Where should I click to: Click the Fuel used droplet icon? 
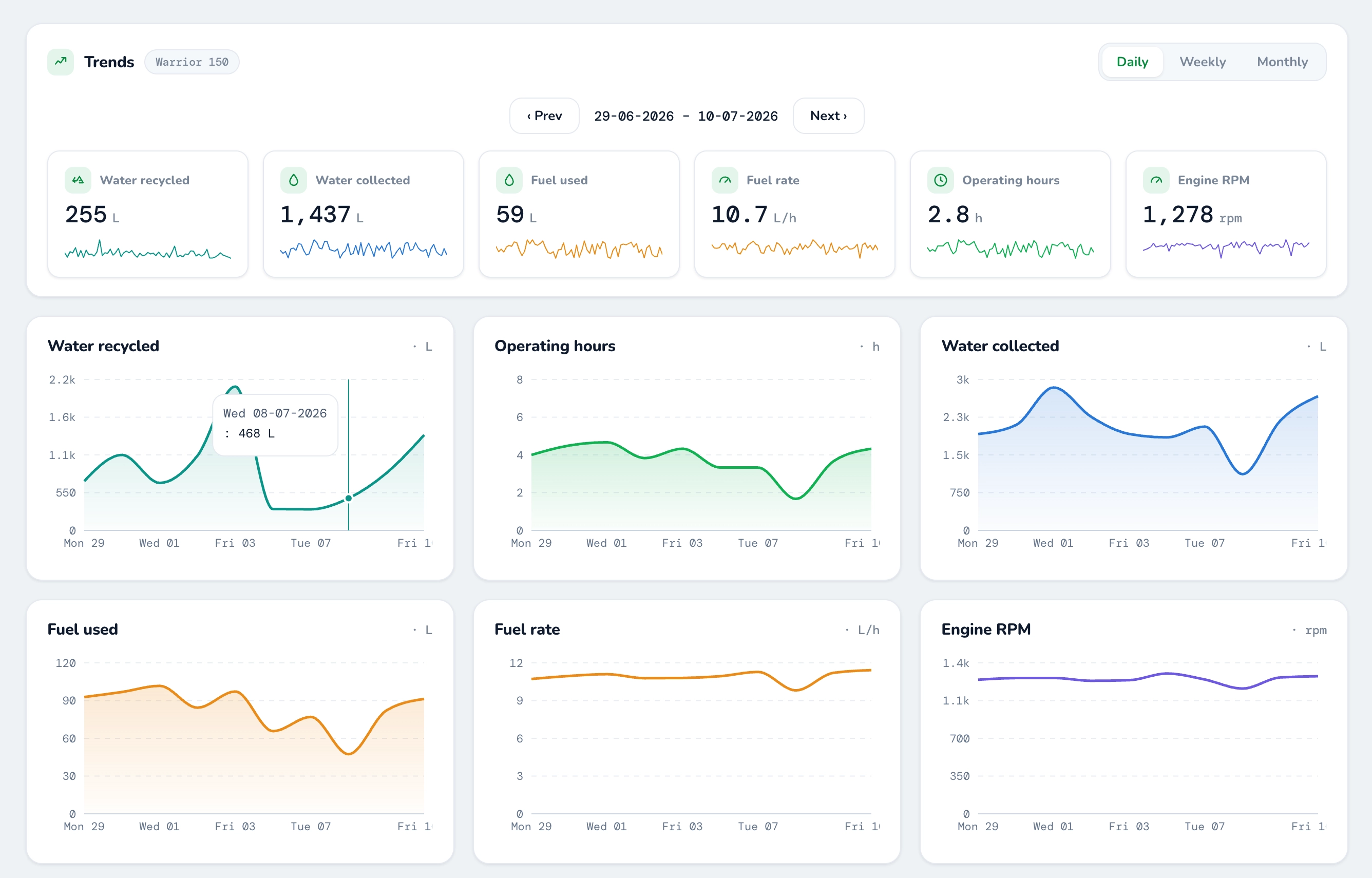(x=509, y=180)
